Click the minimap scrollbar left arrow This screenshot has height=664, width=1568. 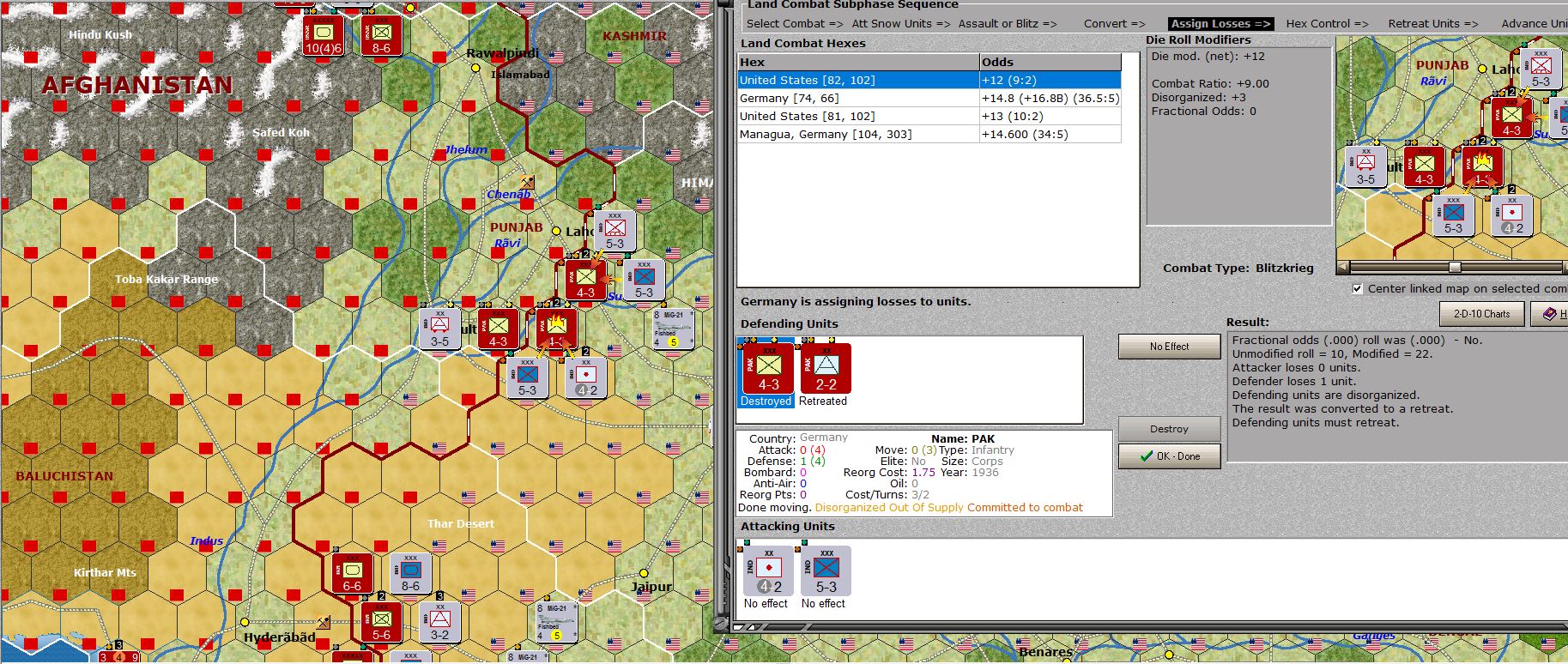1344,268
